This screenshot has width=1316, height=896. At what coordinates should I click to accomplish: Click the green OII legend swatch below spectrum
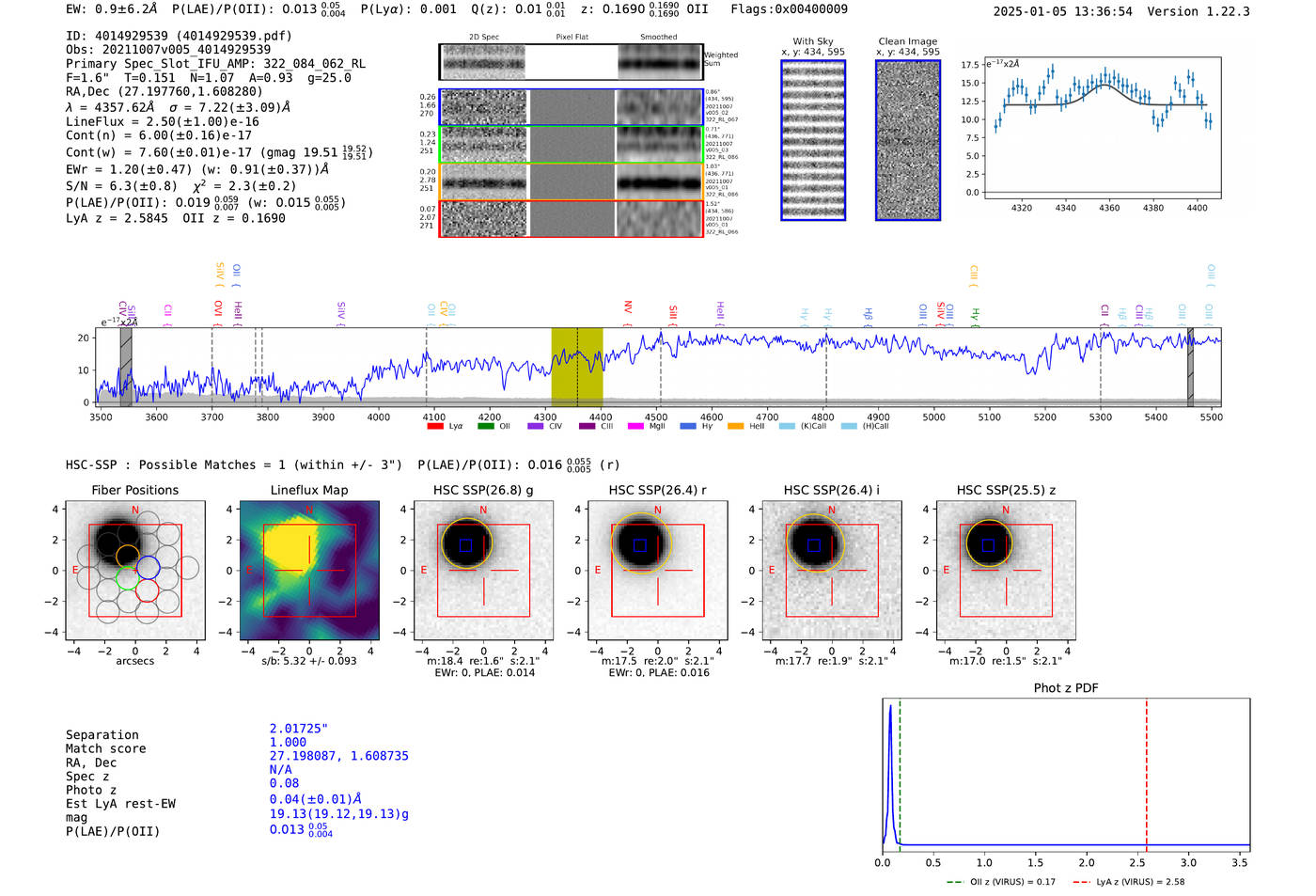tap(485, 427)
